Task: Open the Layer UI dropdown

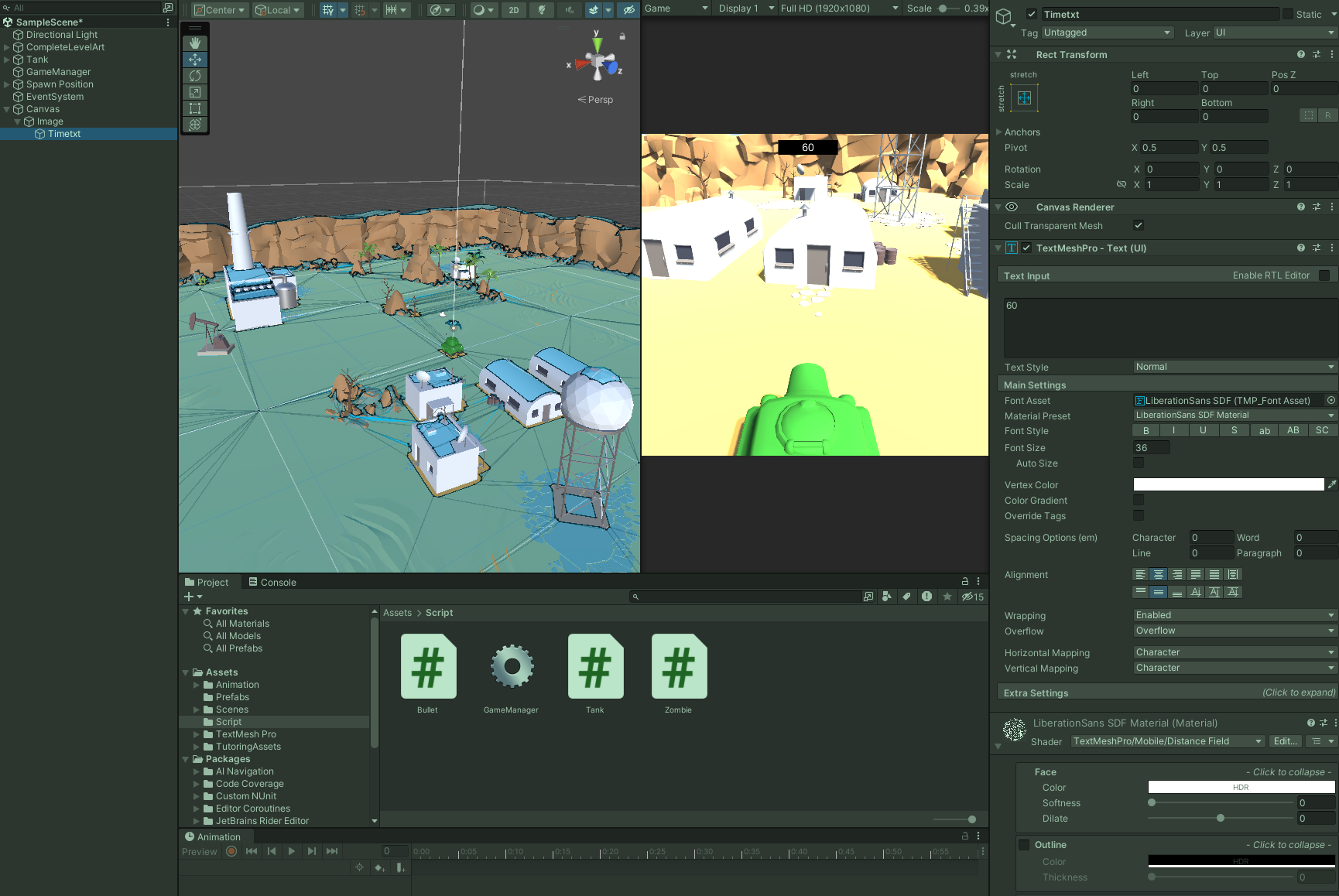Action: (x=1276, y=32)
